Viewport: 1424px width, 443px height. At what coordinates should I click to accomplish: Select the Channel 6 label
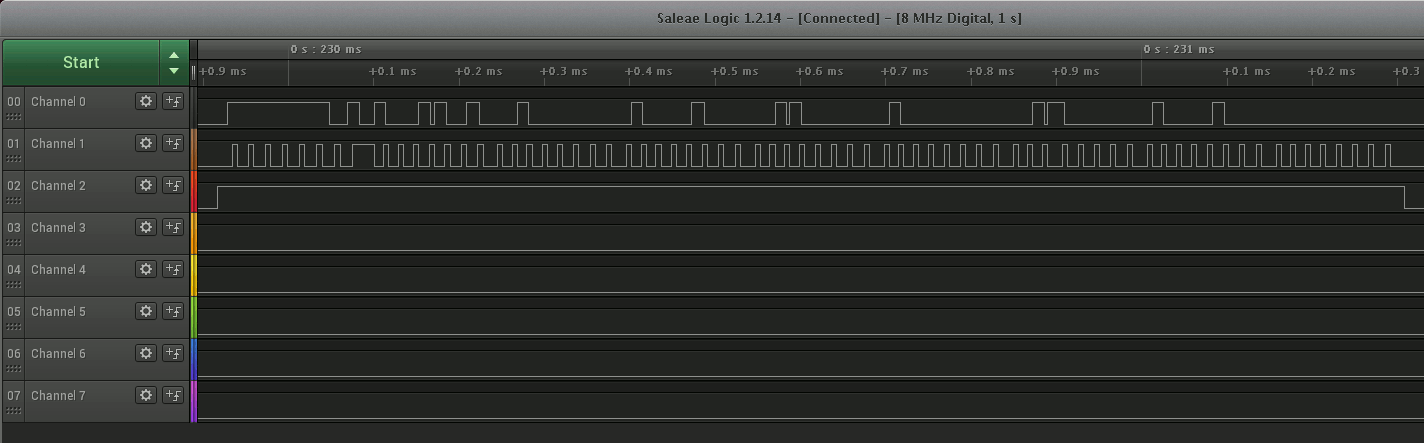(58, 354)
